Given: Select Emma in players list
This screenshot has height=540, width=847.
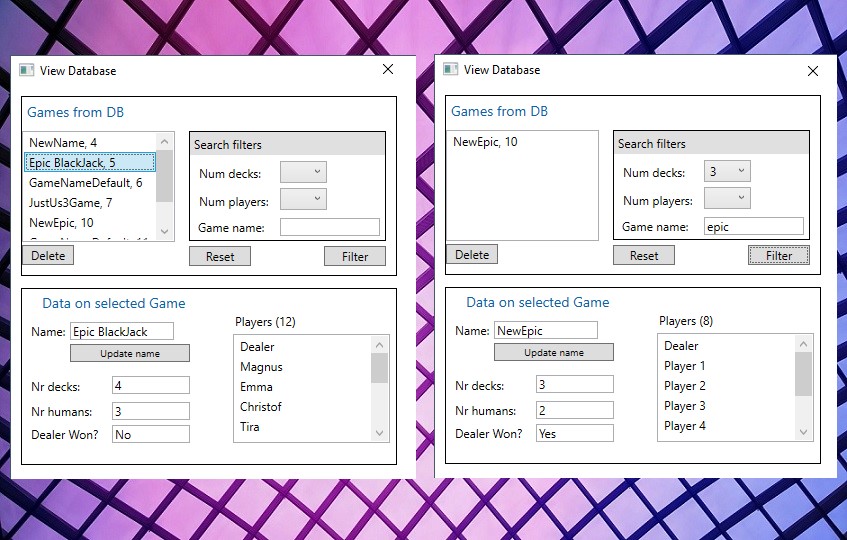Looking at the screenshot, I should click(x=302, y=387).
